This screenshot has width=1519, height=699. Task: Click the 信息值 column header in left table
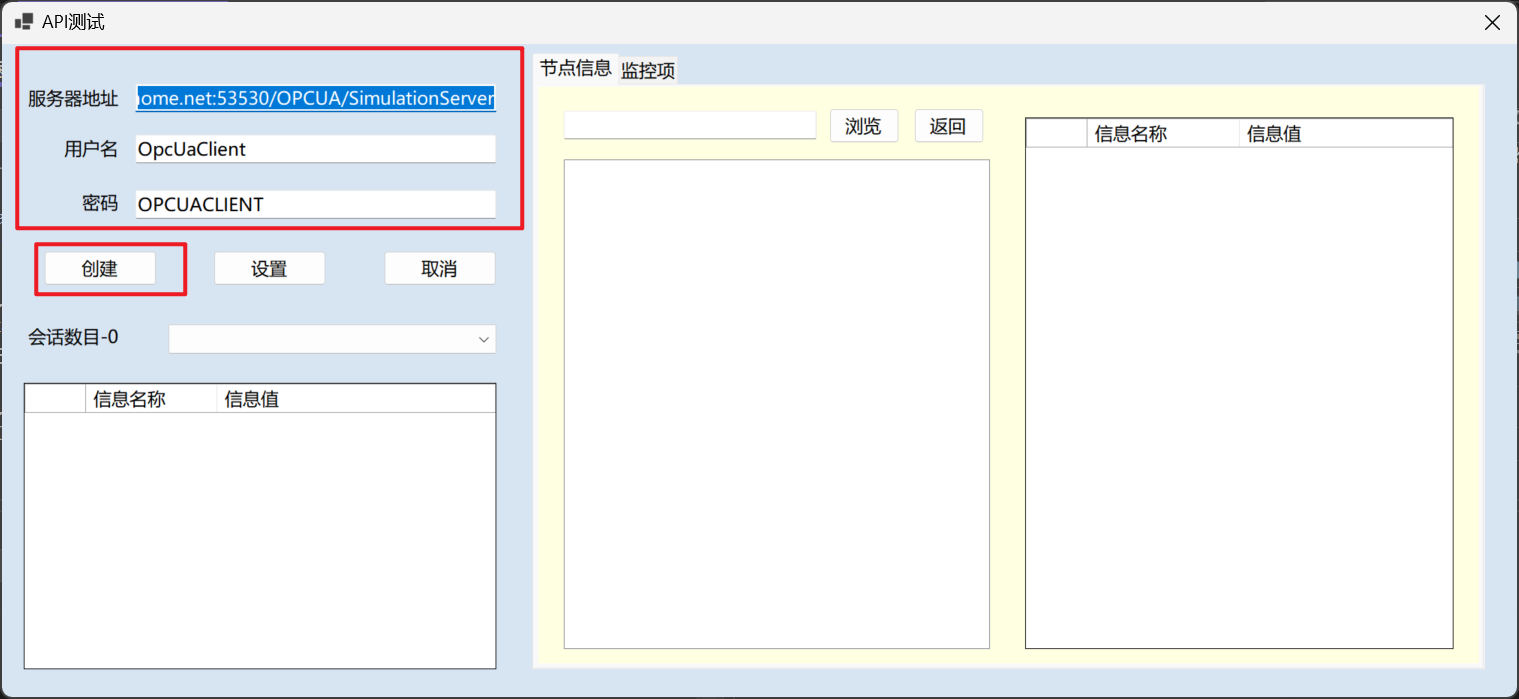[x=356, y=399]
